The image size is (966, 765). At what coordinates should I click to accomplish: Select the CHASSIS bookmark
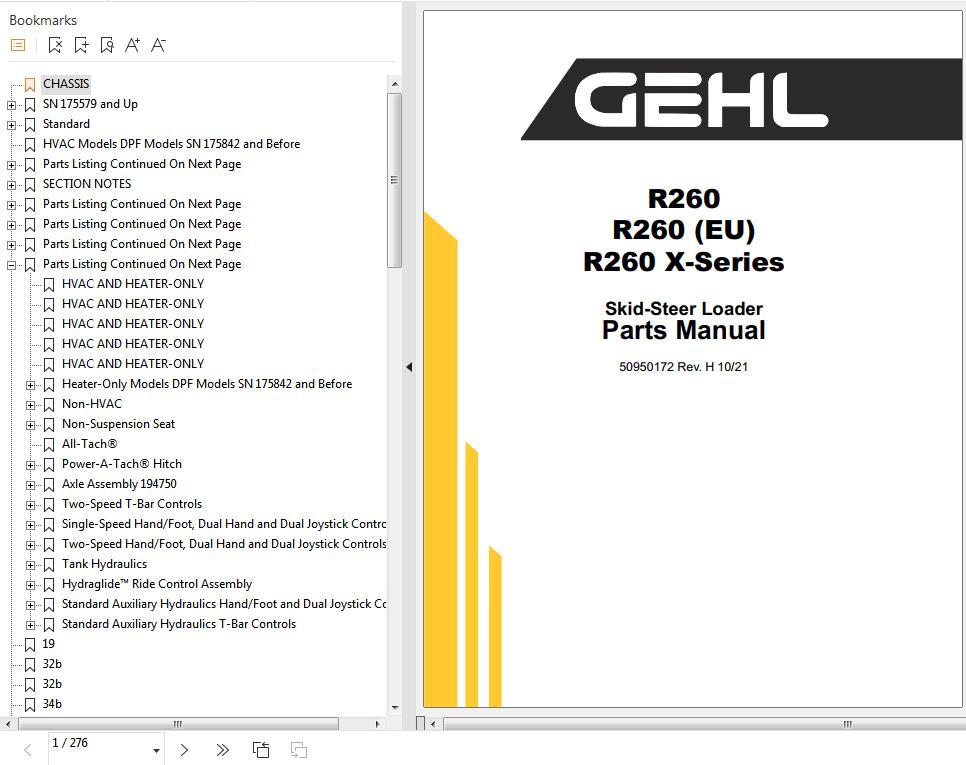[x=66, y=84]
